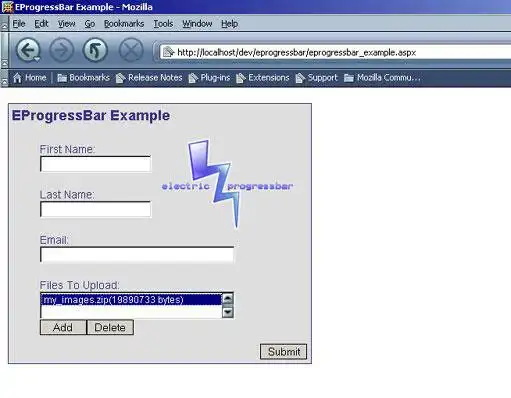Click the Add file button
Image resolution: width=511 pixels, height=398 pixels.
pos(63,327)
